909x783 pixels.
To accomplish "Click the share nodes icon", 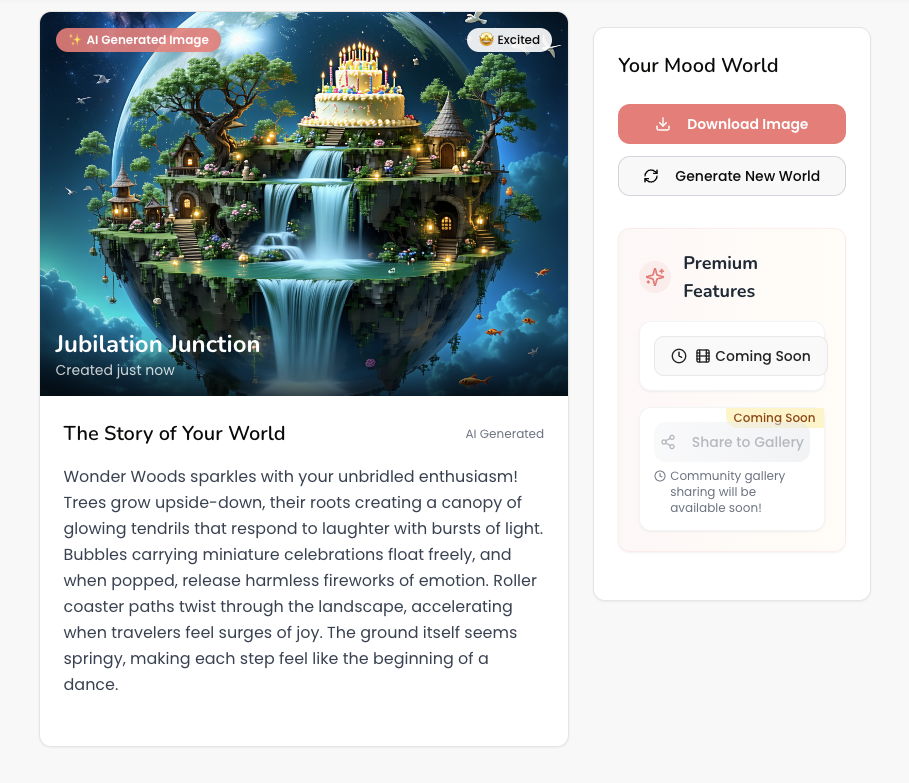I will [x=668, y=442].
